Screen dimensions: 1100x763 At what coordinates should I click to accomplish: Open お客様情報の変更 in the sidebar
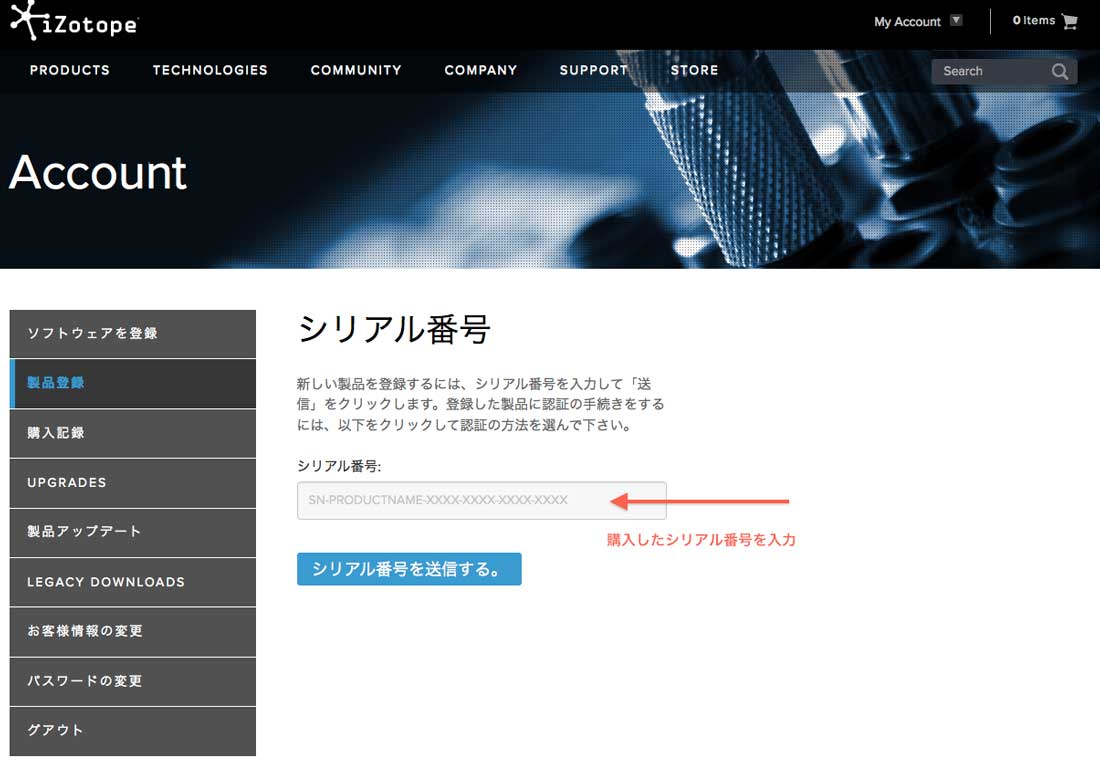point(133,632)
